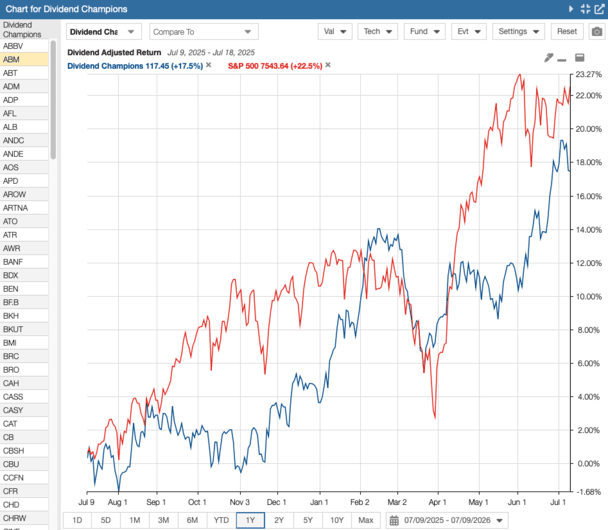Choose AWR from the ticker list
The image size is (608, 530).
pos(24,248)
